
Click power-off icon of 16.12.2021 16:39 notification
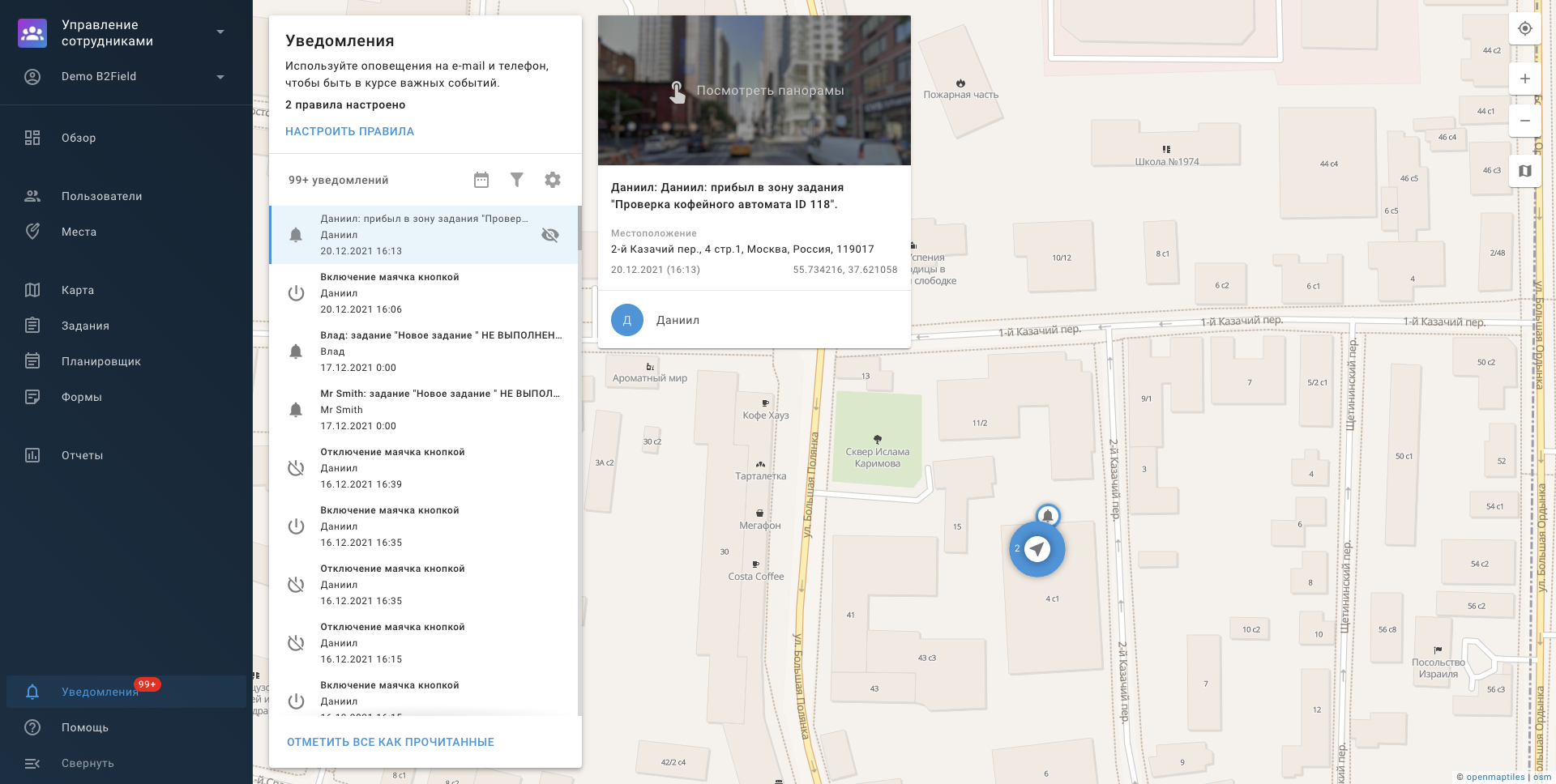point(296,468)
